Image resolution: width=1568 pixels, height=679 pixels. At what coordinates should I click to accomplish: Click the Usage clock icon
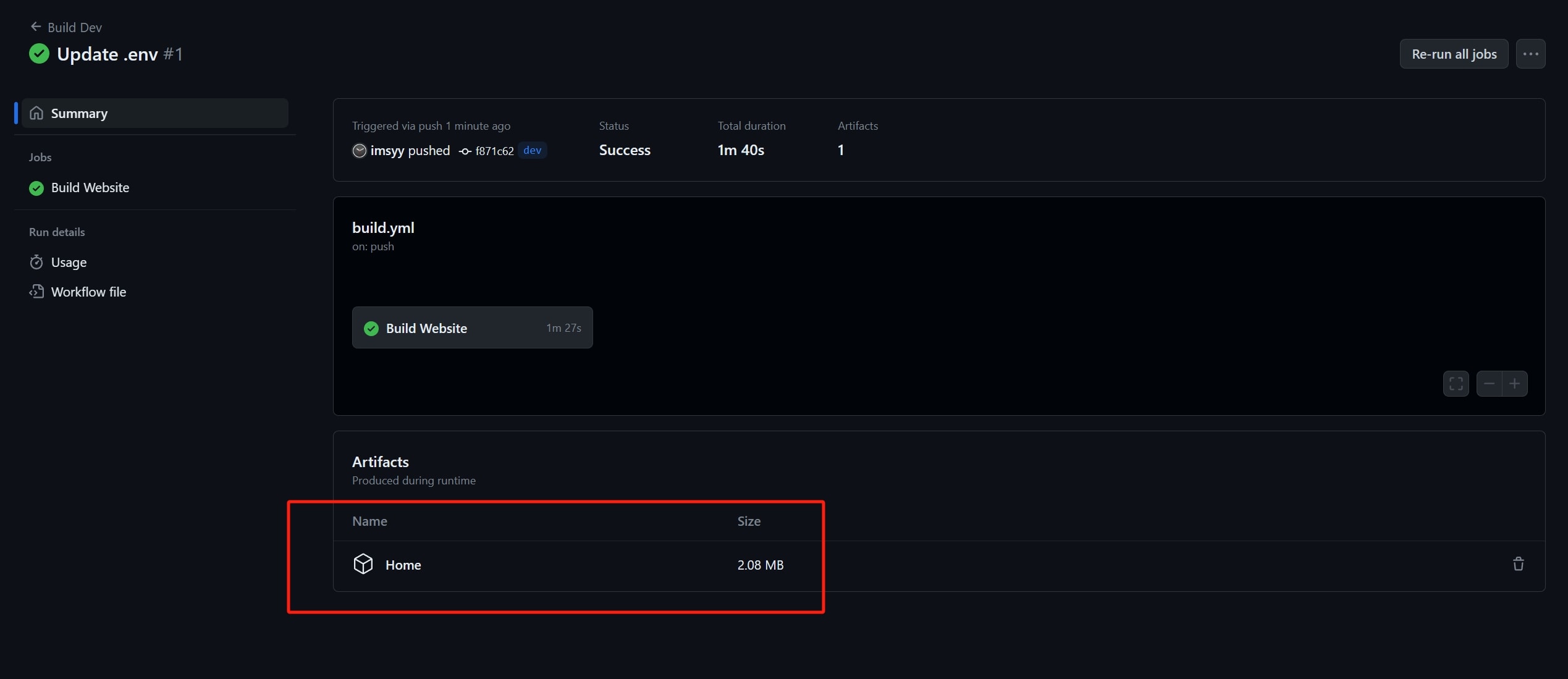36,262
